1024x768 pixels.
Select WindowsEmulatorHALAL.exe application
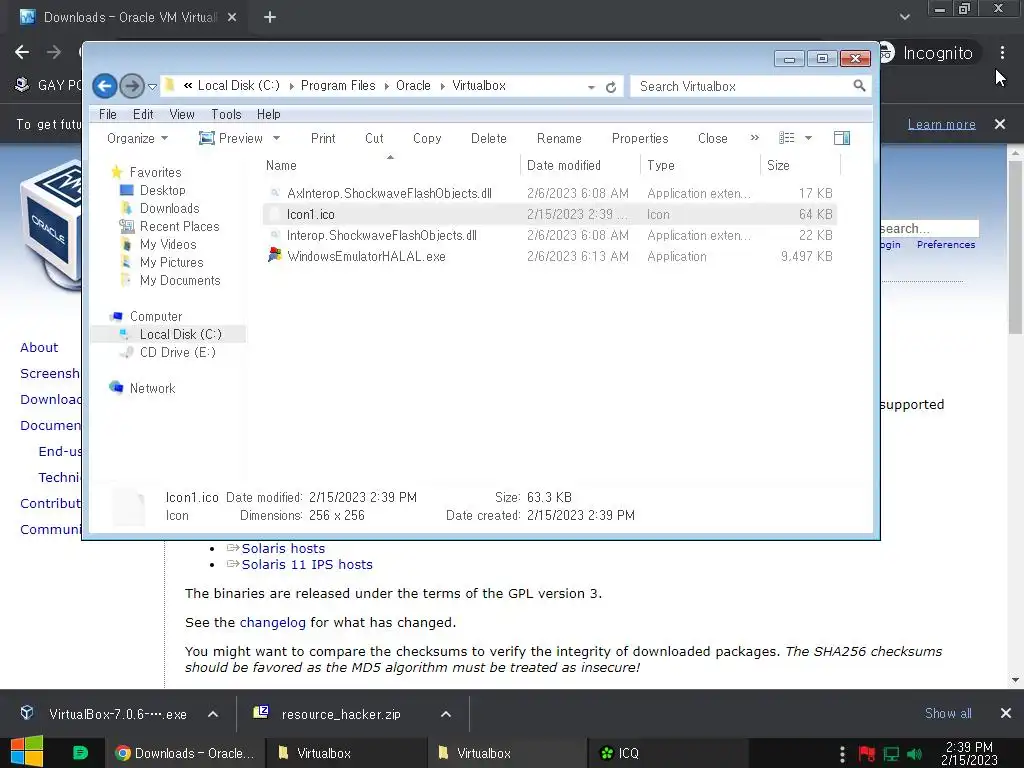(x=549, y=256)
